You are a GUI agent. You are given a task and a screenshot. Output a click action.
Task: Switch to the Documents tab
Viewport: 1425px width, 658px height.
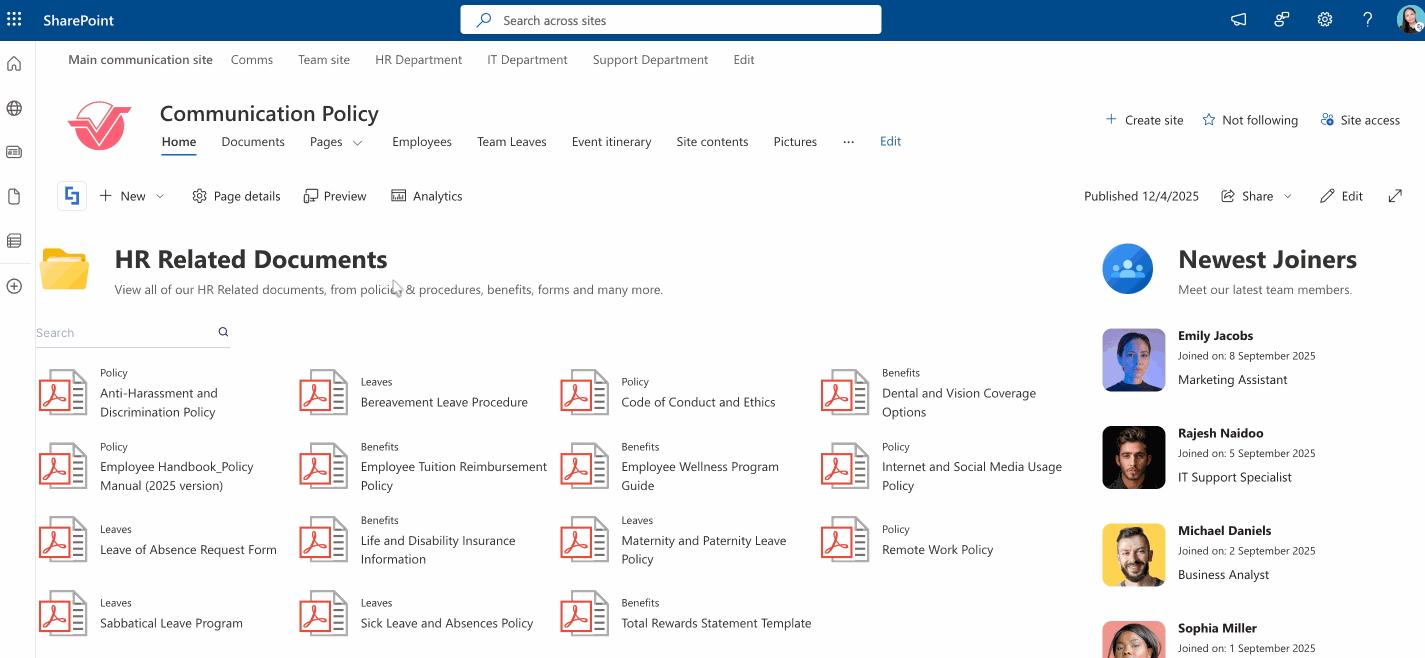coord(252,141)
